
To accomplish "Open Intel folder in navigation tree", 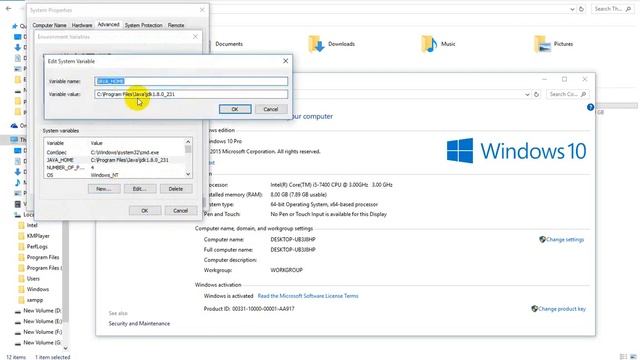I will pos(32,225).
